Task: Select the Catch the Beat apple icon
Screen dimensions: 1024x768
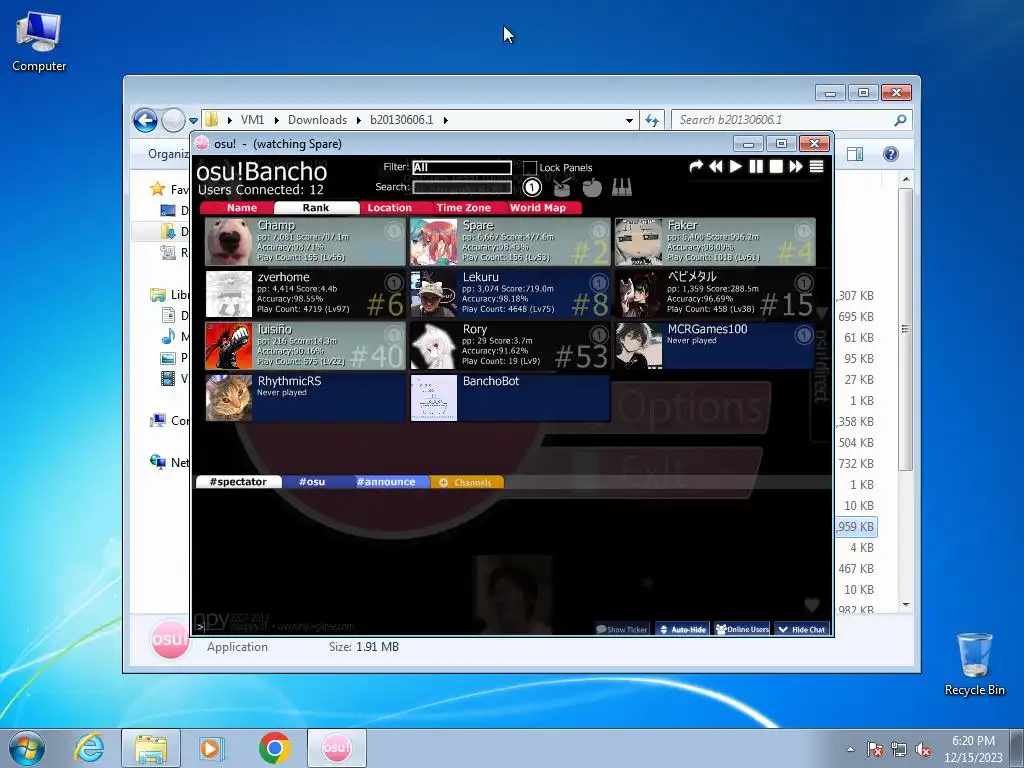Action: 592,188
